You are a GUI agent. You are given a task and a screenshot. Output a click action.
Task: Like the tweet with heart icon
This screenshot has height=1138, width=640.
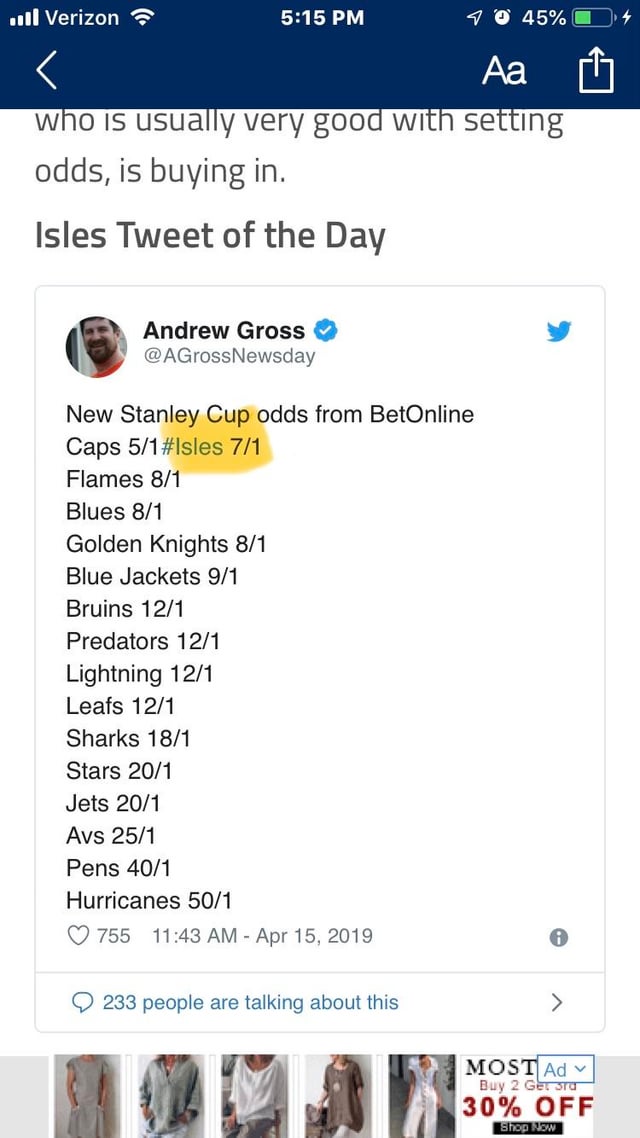(x=78, y=936)
